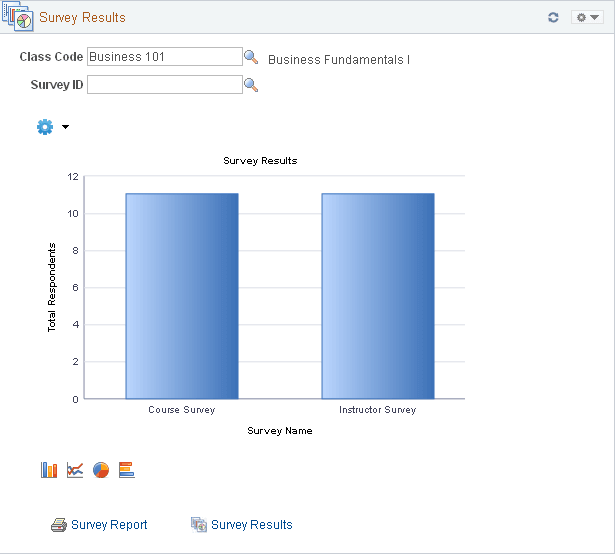
Task: Click the "Course Survey" axis label
Action: [x=182, y=410]
